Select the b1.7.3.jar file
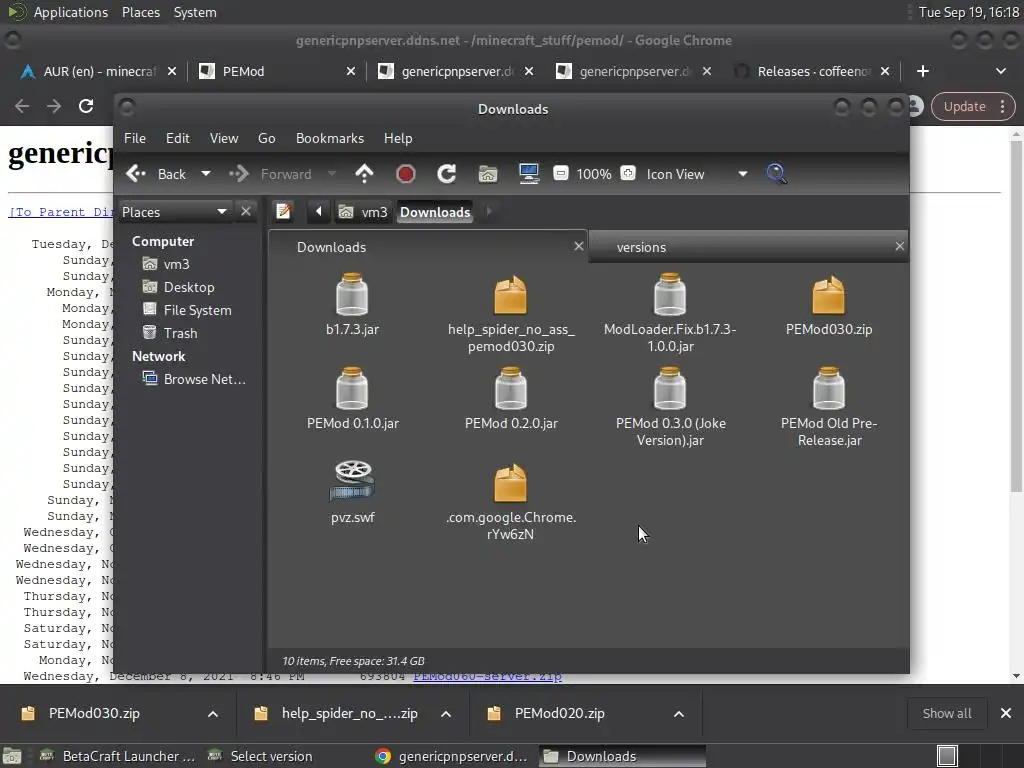The width and height of the screenshot is (1024, 768). tap(352, 304)
